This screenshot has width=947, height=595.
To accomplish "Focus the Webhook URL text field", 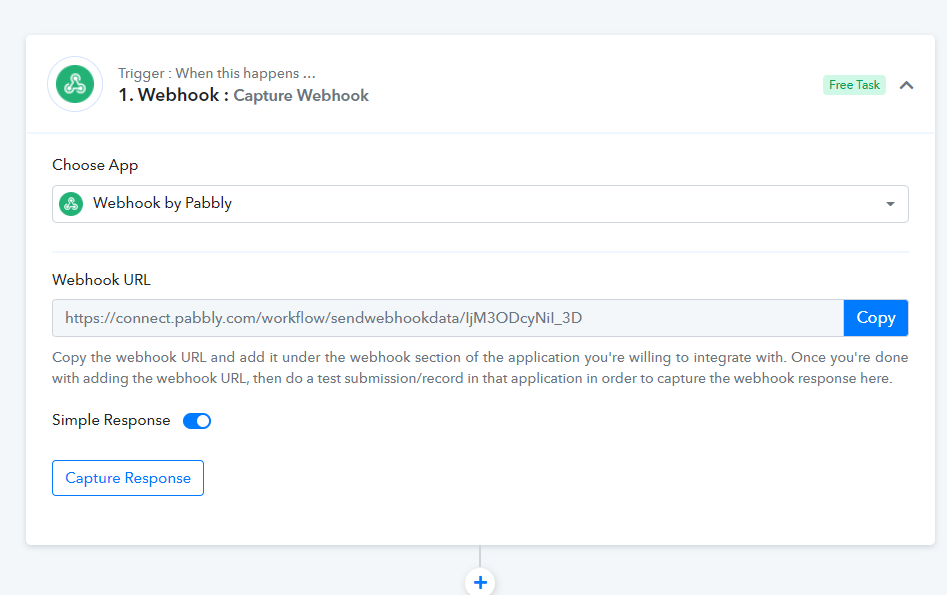I will coord(448,318).
